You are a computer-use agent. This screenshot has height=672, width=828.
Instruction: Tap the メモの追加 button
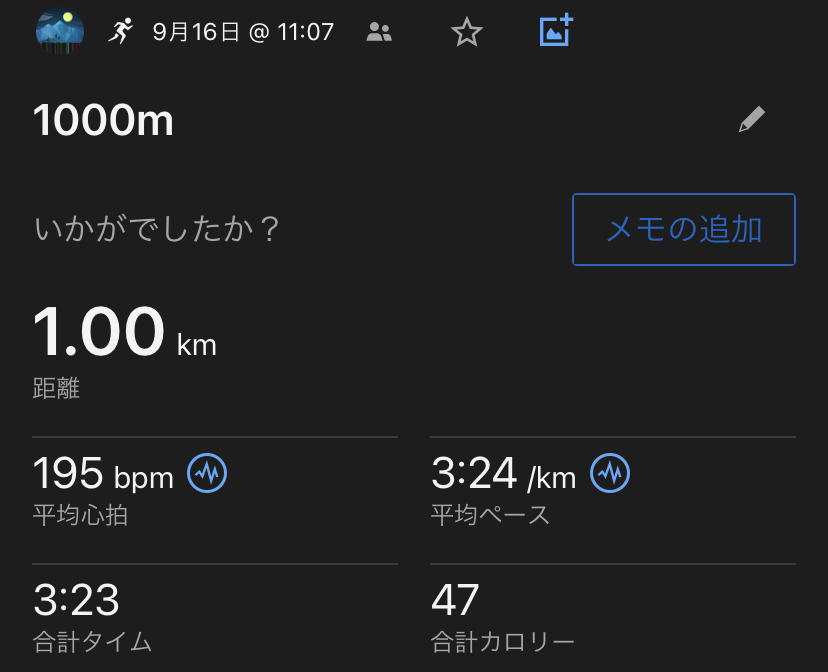coord(684,229)
